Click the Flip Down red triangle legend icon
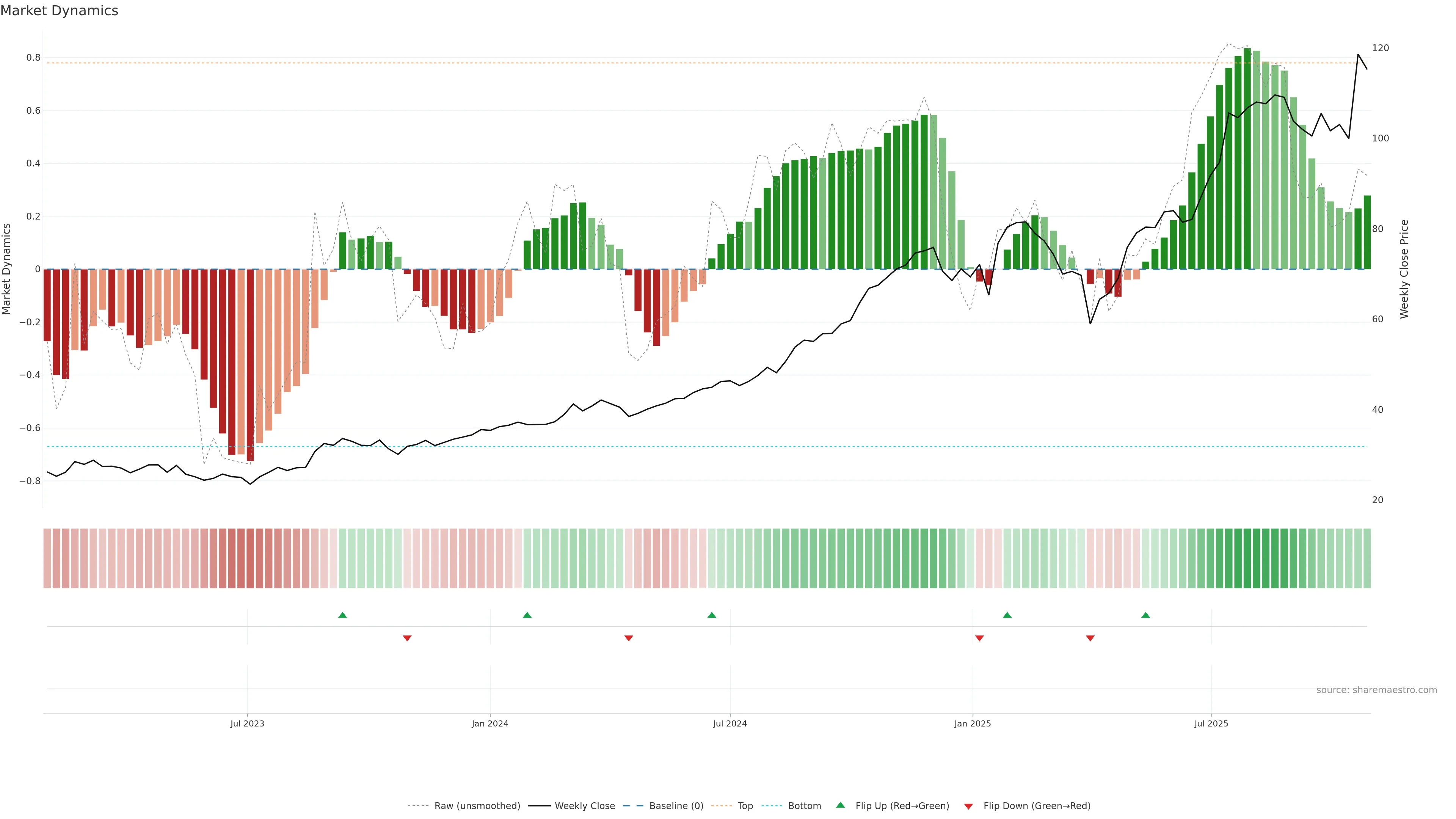 (x=968, y=806)
